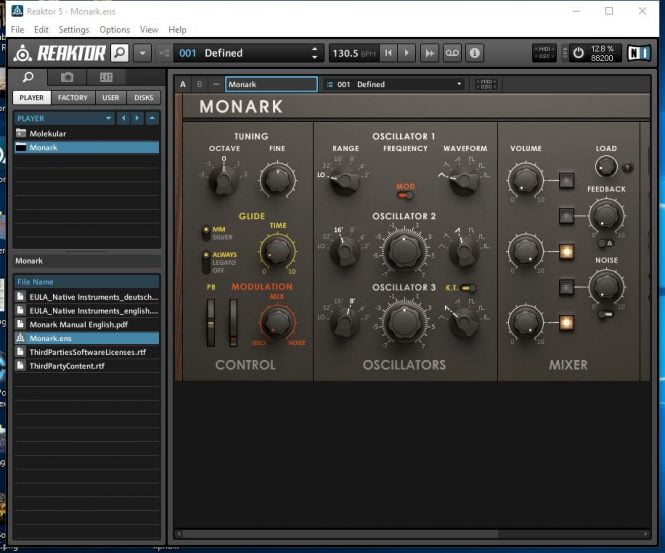Click the Monark instrument name field
The height and width of the screenshot is (553, 665).
[271, 84]
